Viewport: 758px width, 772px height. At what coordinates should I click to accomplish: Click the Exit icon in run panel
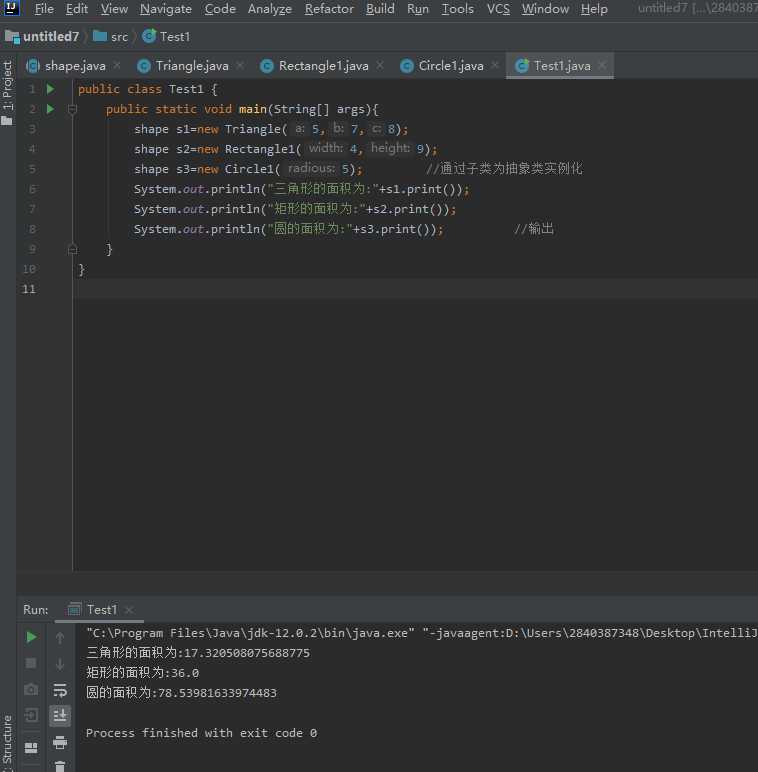click(31, 715)
